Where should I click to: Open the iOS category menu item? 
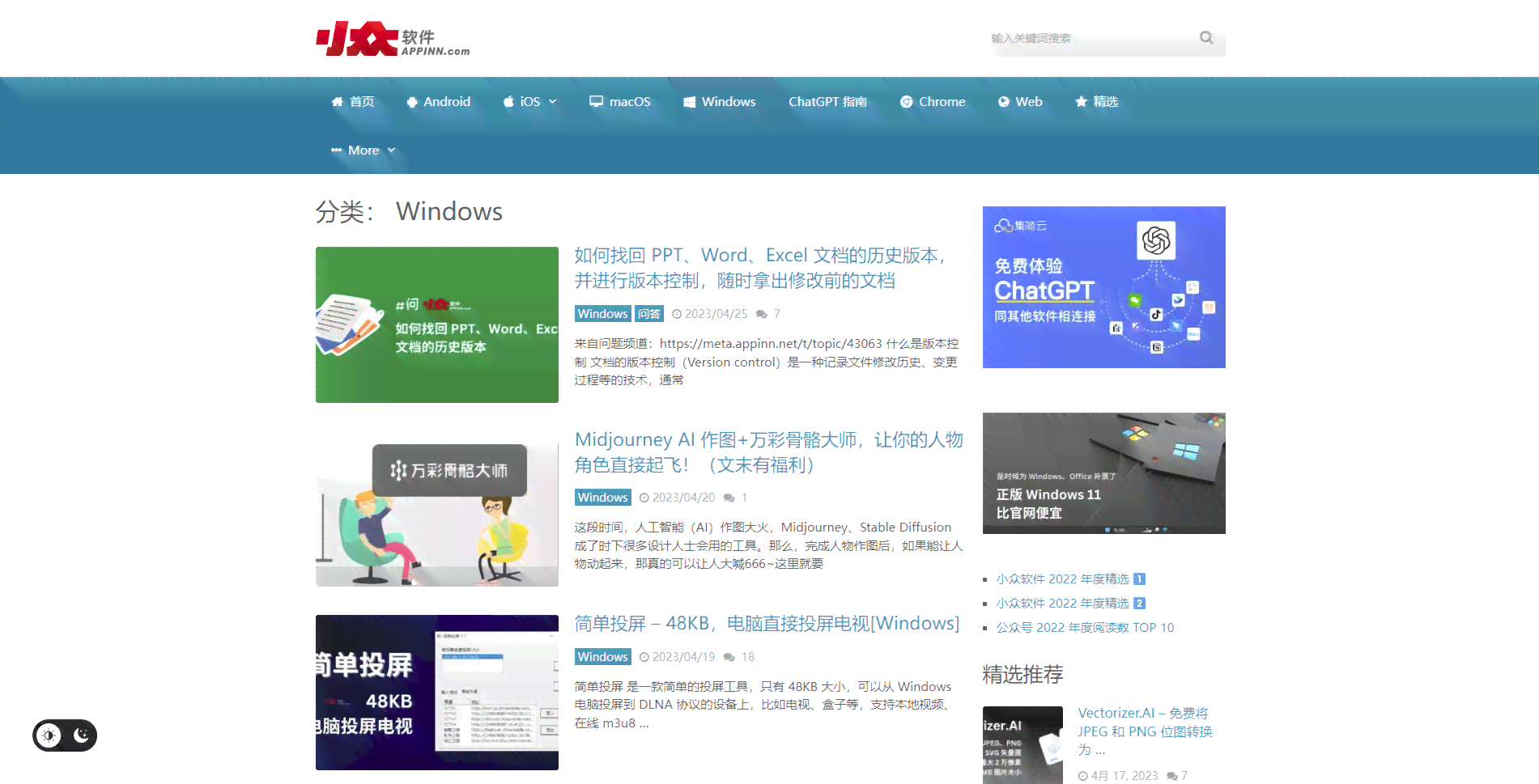pyautogui.click(x=521, y=102)
